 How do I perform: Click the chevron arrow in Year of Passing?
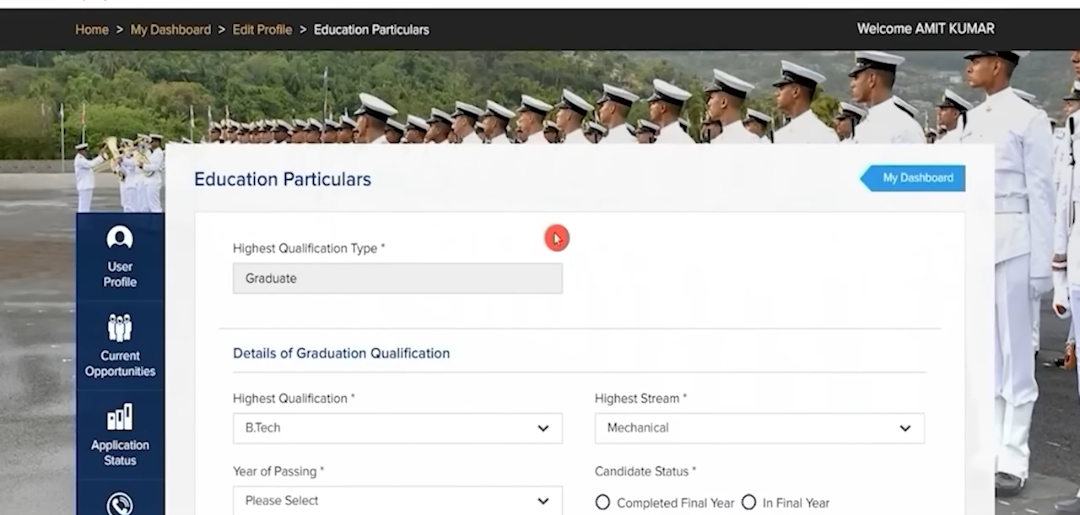coord(543,501)
